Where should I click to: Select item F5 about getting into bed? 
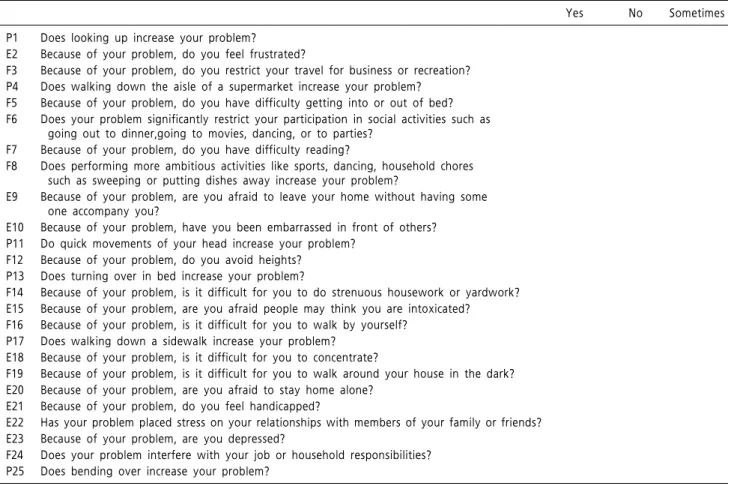click(247, 103)
